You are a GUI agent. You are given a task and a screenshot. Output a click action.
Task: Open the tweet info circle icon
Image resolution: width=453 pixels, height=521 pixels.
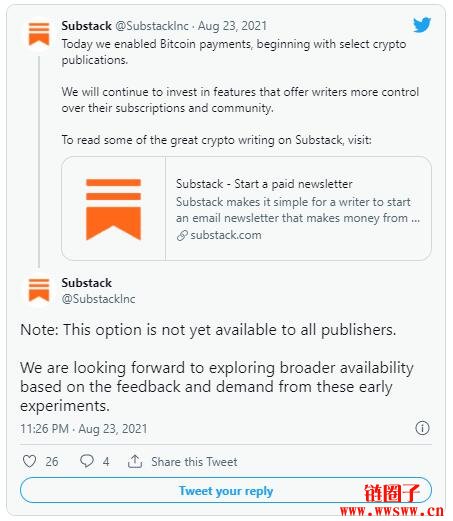(x=422, y=428)
